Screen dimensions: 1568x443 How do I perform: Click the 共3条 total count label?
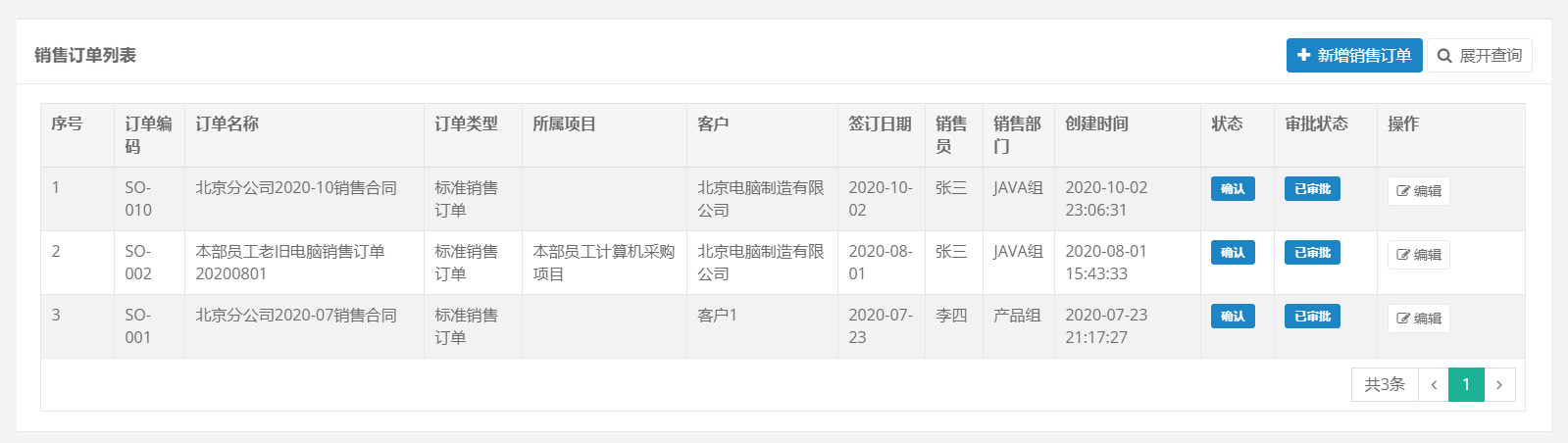1385,384
